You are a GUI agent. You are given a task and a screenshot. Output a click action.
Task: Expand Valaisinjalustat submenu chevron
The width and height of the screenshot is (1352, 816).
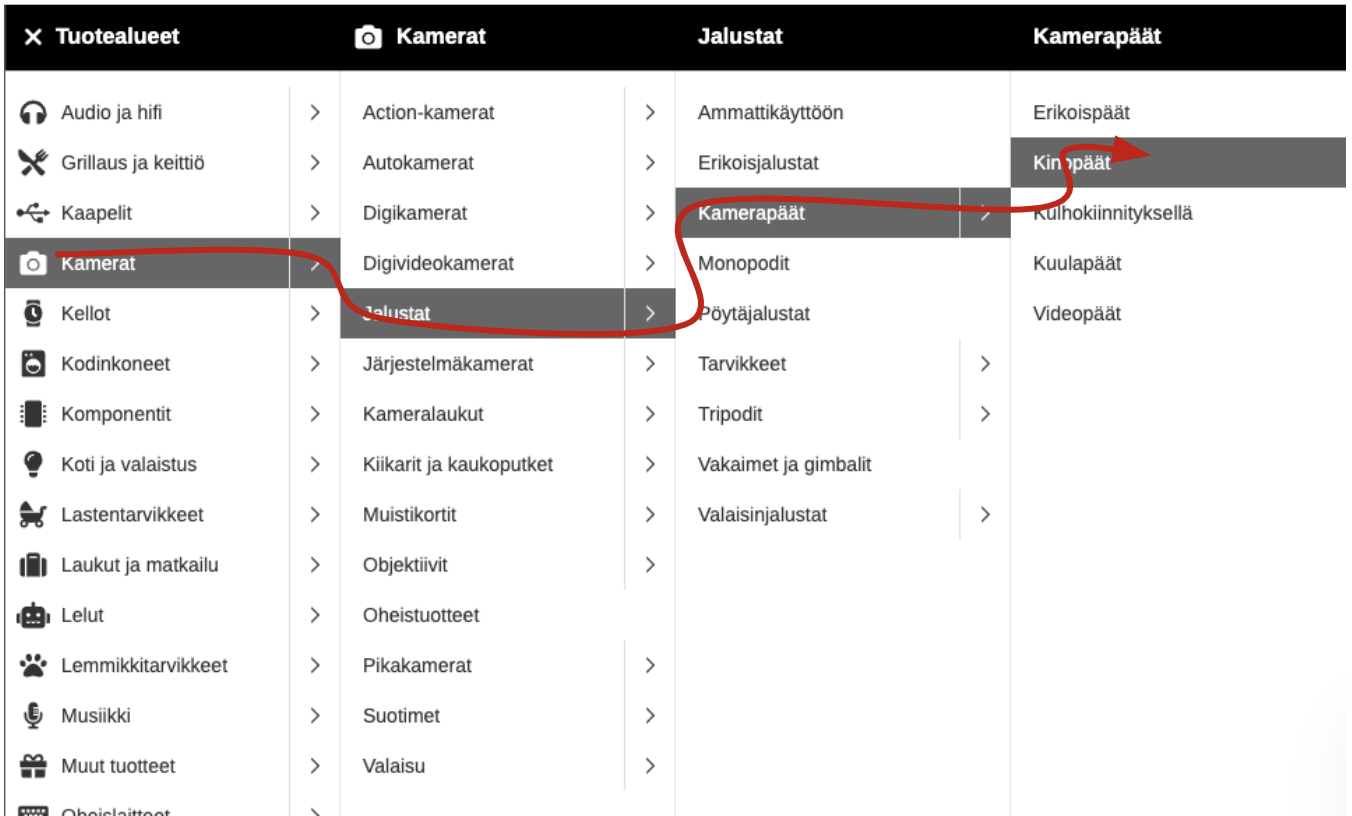tap(985, 515)
